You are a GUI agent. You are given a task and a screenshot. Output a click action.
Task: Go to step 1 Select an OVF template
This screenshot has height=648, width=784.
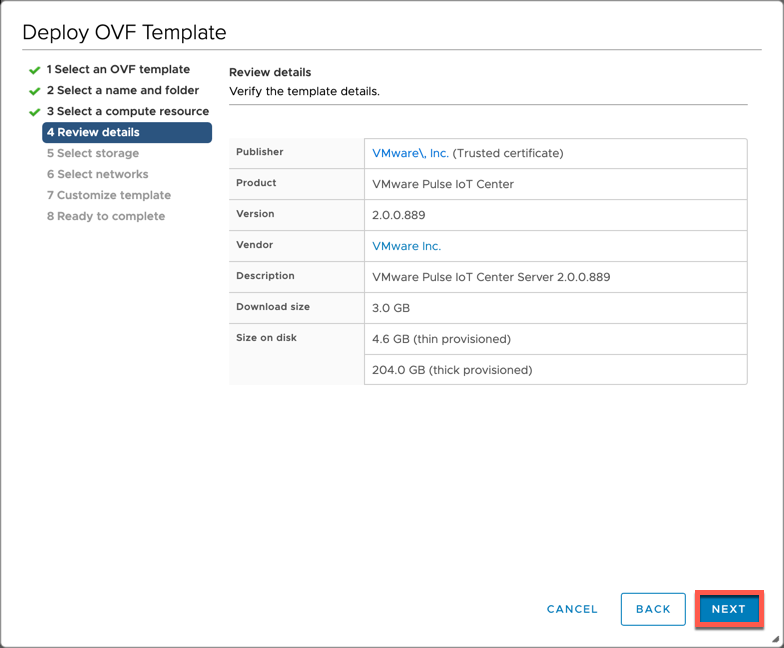(118, 69)
